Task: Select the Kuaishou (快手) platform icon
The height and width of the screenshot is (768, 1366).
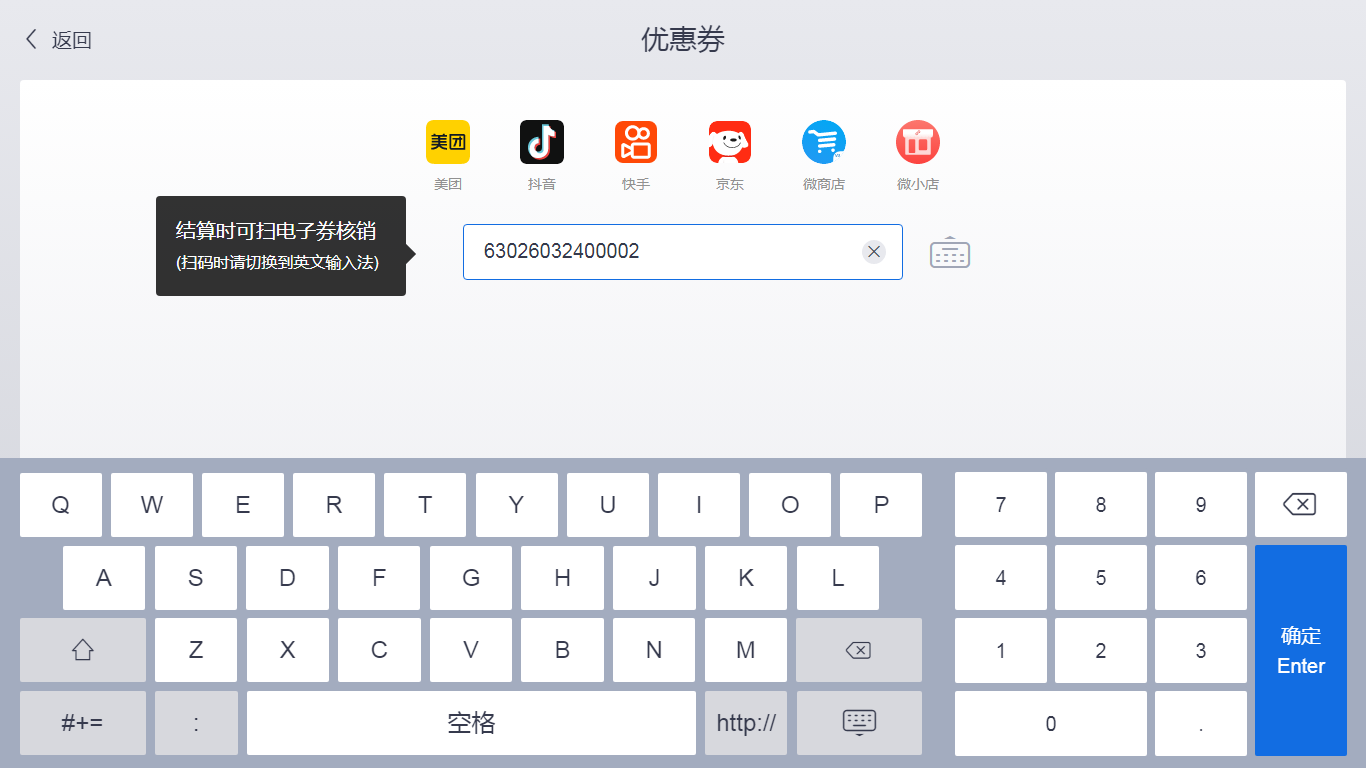Action: tap(636, 142)
